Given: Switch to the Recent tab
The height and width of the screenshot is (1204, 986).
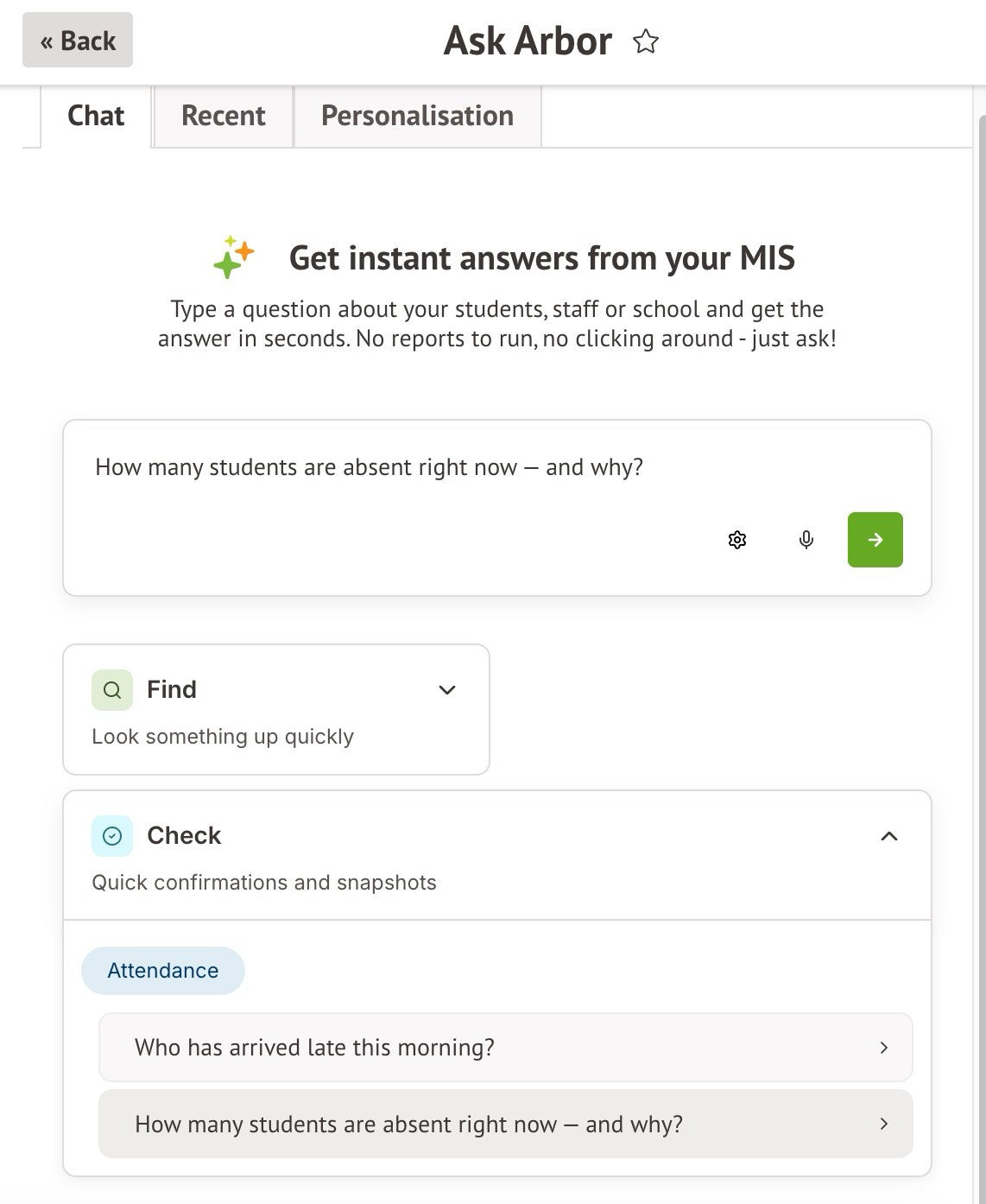Looking at the screenshot, I should click(223, 116).
